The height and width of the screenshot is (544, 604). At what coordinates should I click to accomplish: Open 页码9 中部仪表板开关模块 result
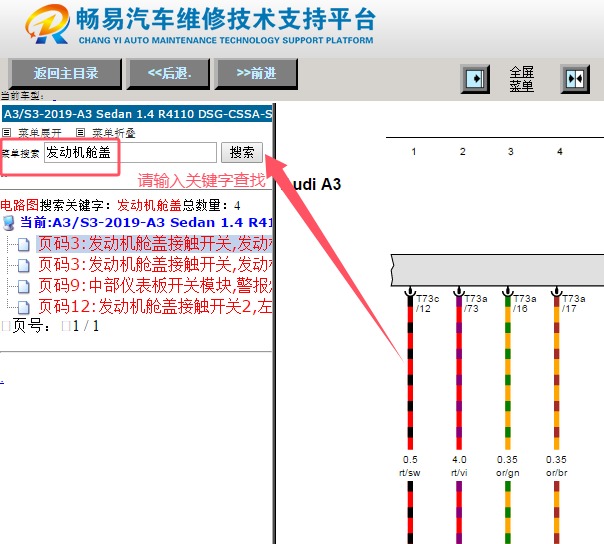(x=155, y=285)
